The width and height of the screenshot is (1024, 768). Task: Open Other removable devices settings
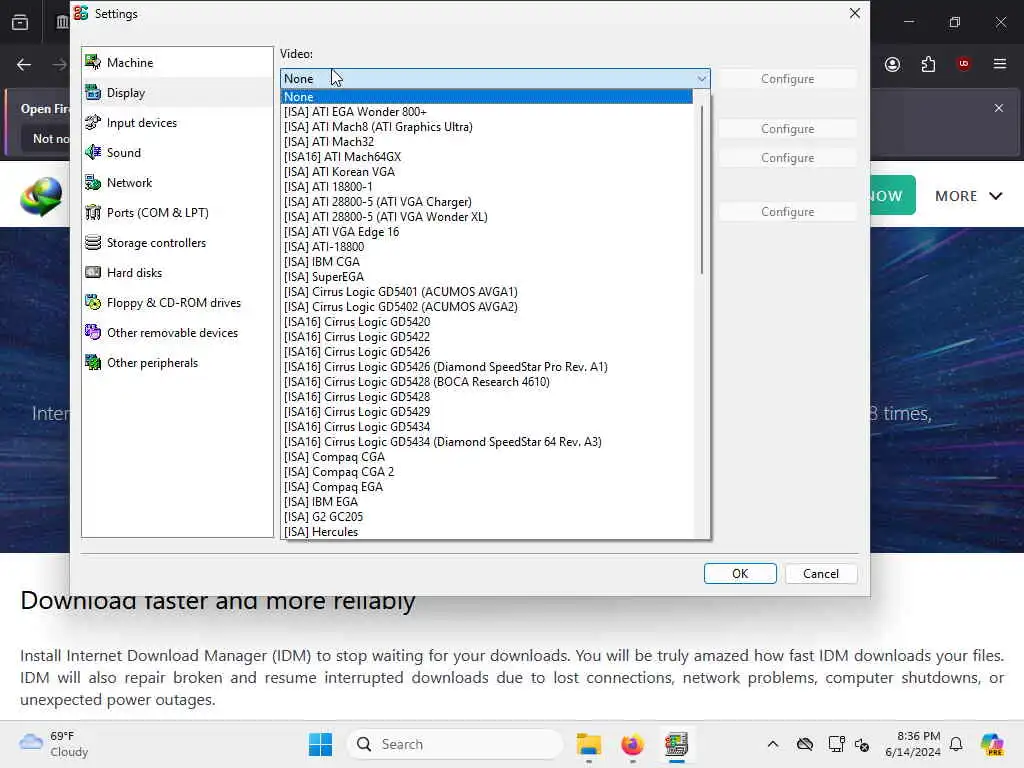[177, 333]
